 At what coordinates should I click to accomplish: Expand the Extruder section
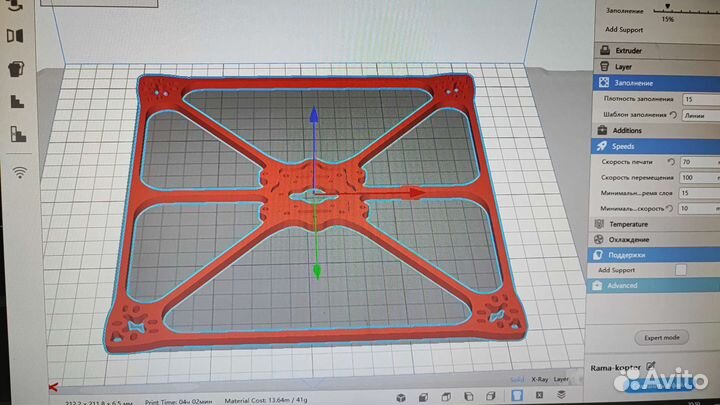[x=658, y=51]
